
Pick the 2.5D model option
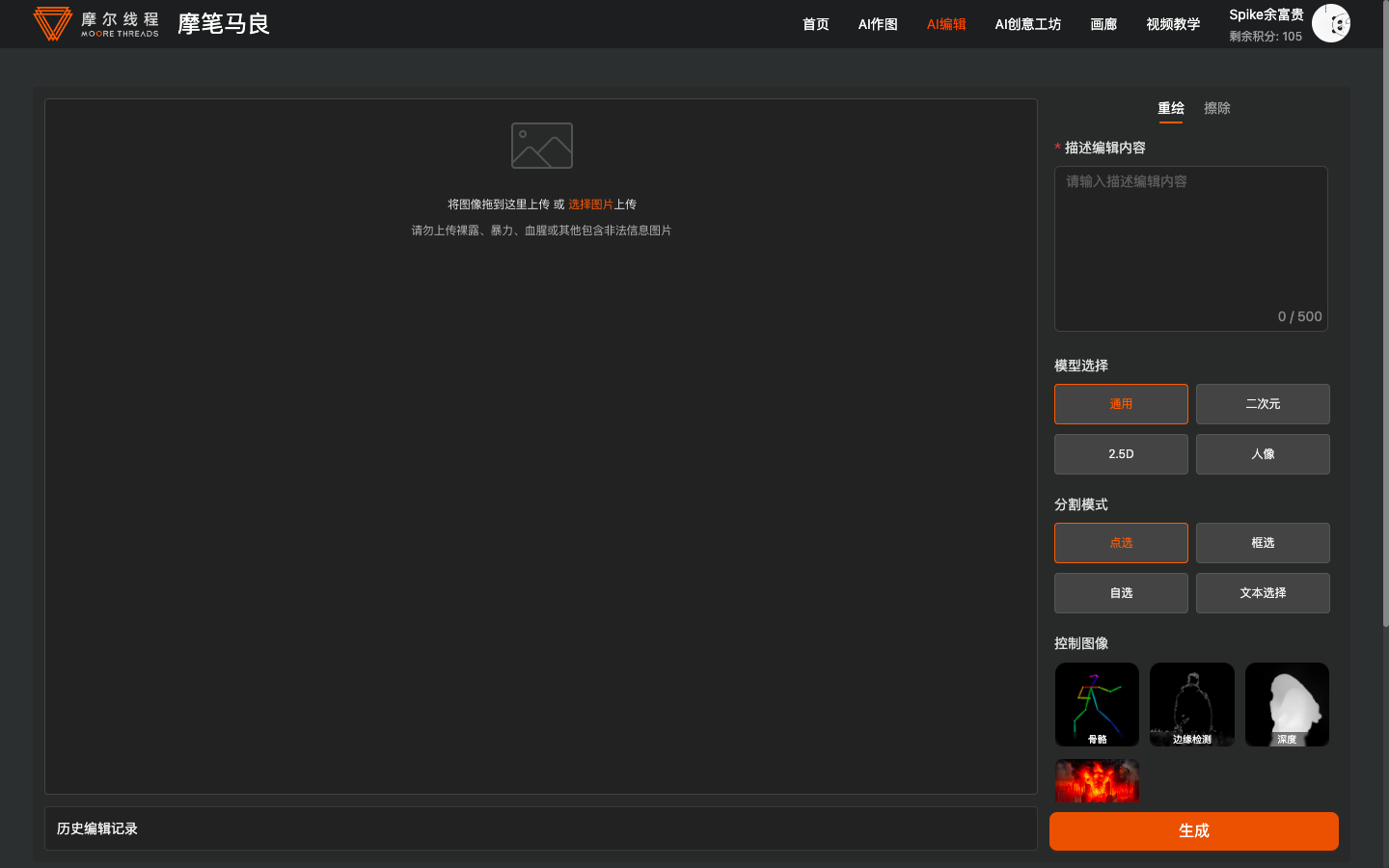click(x=1121, y=454)
